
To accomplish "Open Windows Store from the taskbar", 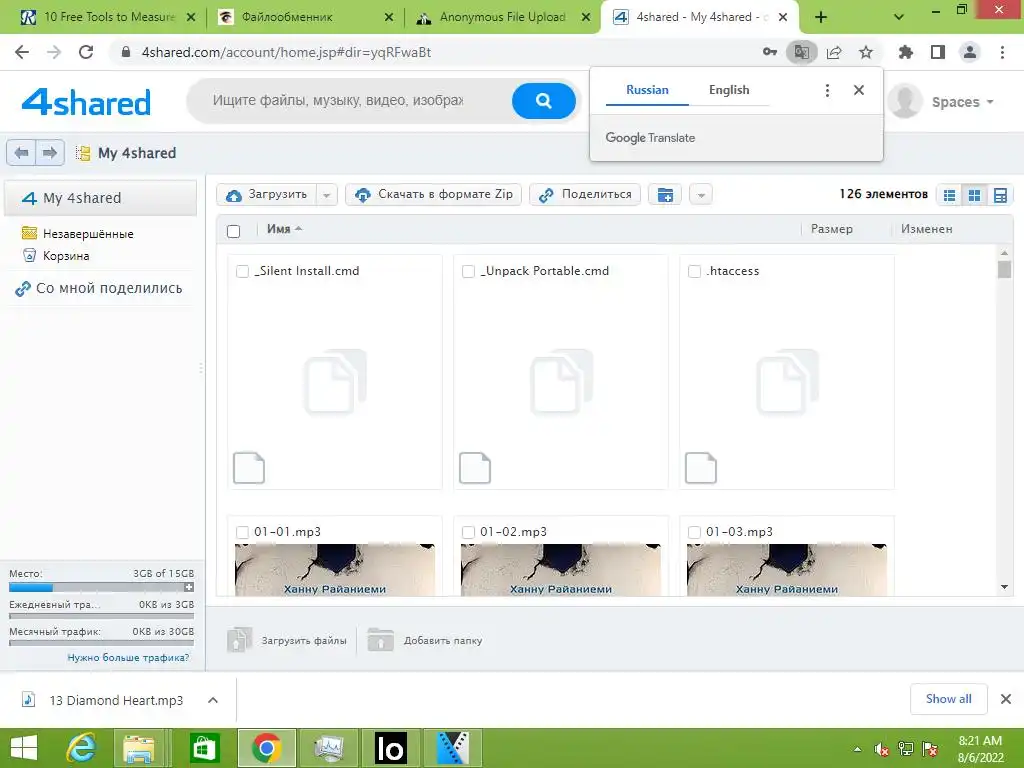I will (x=204, y=748).
